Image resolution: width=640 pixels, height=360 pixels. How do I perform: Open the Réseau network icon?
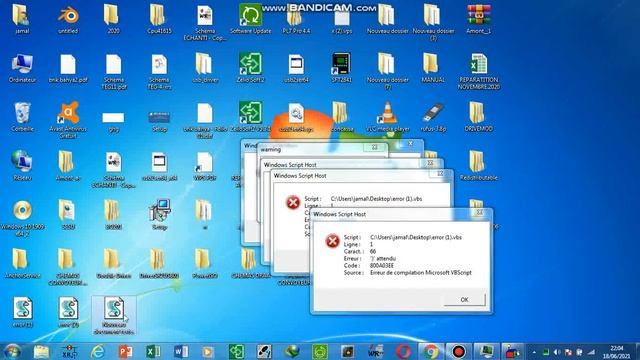(x=22, y=166)
